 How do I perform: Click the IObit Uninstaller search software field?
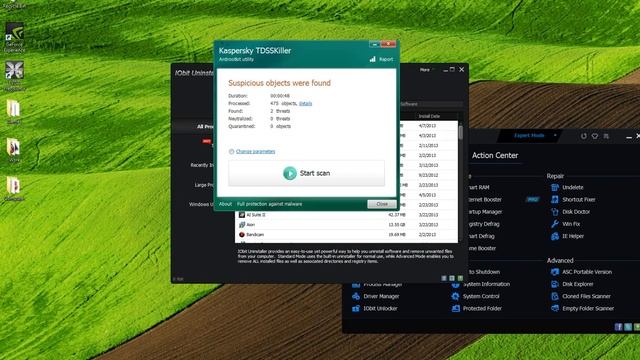point(431,104)
